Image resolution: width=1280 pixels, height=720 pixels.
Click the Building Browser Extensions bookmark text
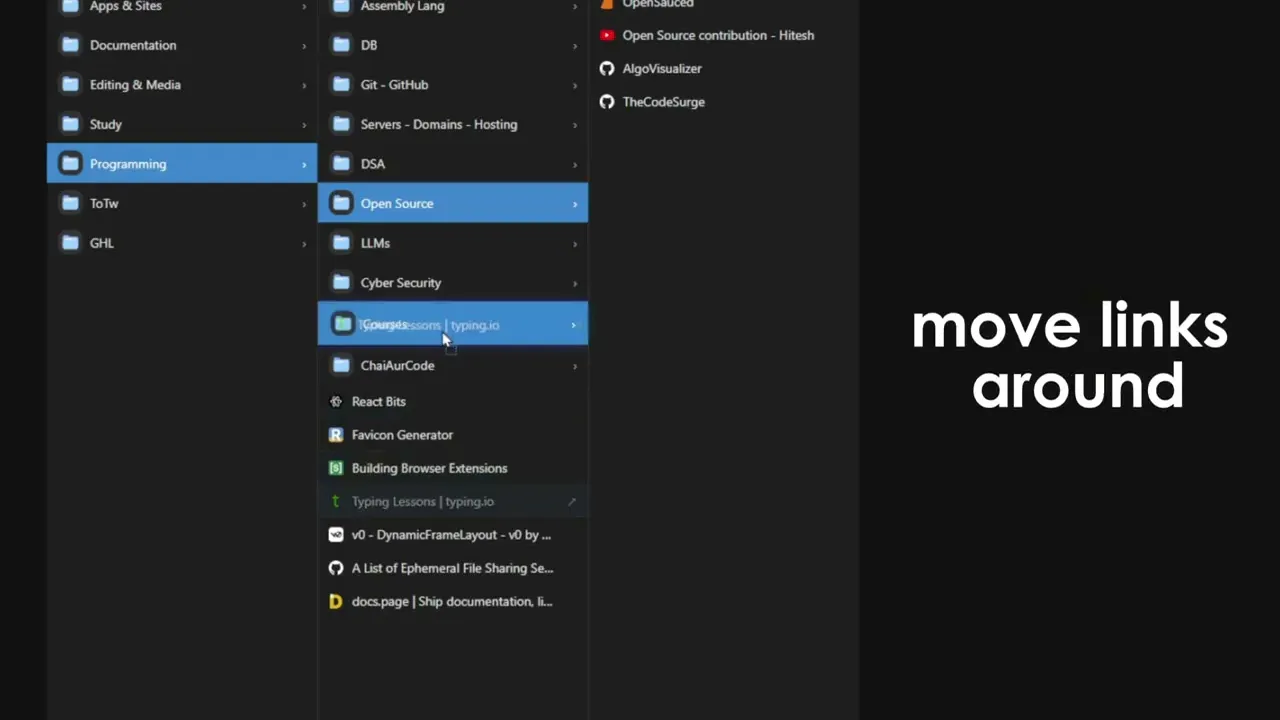[x=430, y=468]
